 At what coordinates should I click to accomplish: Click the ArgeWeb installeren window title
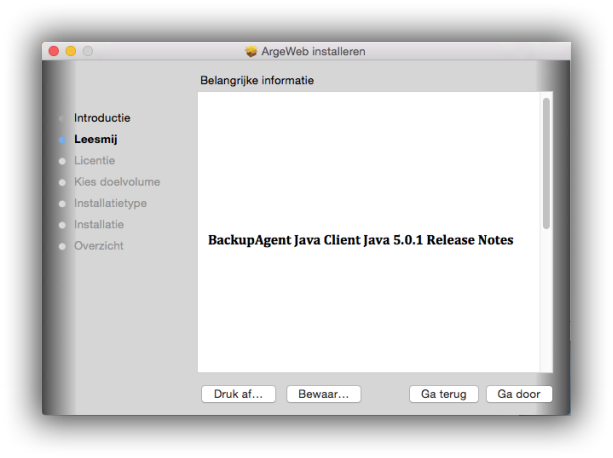point(313,51)
